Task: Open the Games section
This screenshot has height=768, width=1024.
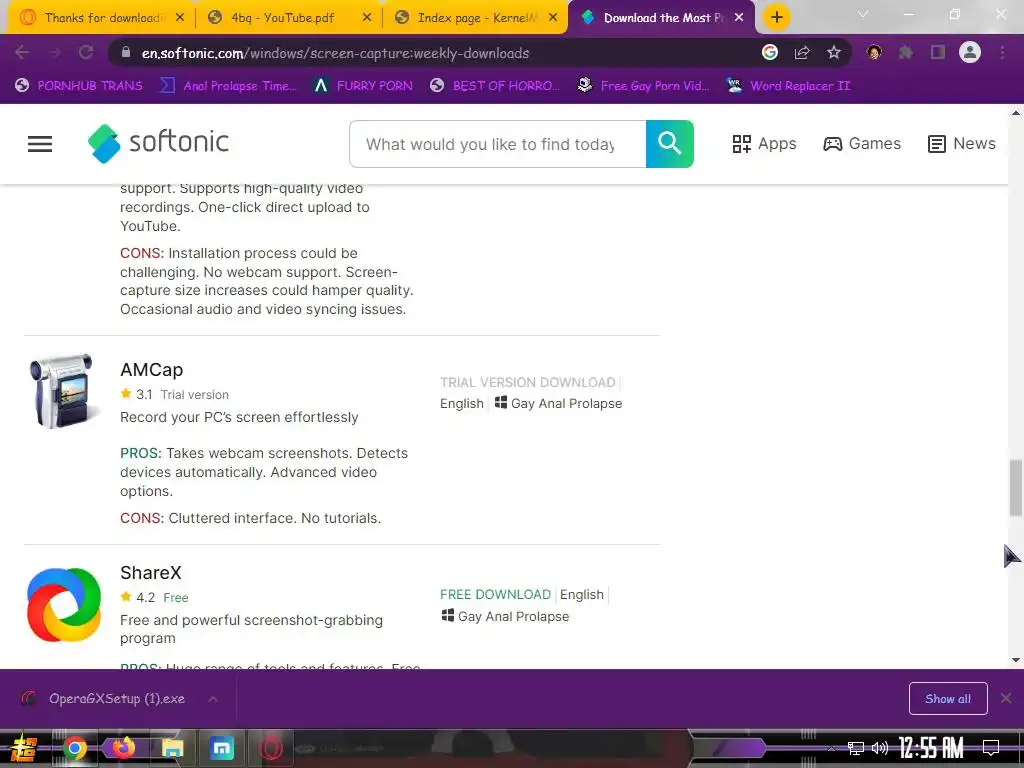Action: point(861,144)
